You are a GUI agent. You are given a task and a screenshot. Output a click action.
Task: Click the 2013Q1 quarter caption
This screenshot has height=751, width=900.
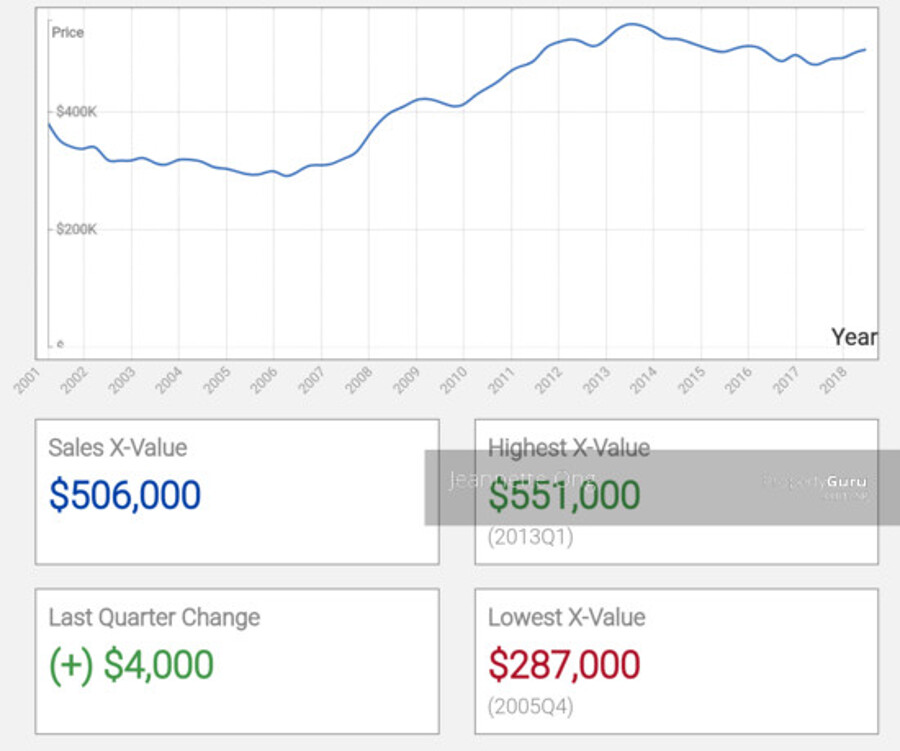coord(531,537)
